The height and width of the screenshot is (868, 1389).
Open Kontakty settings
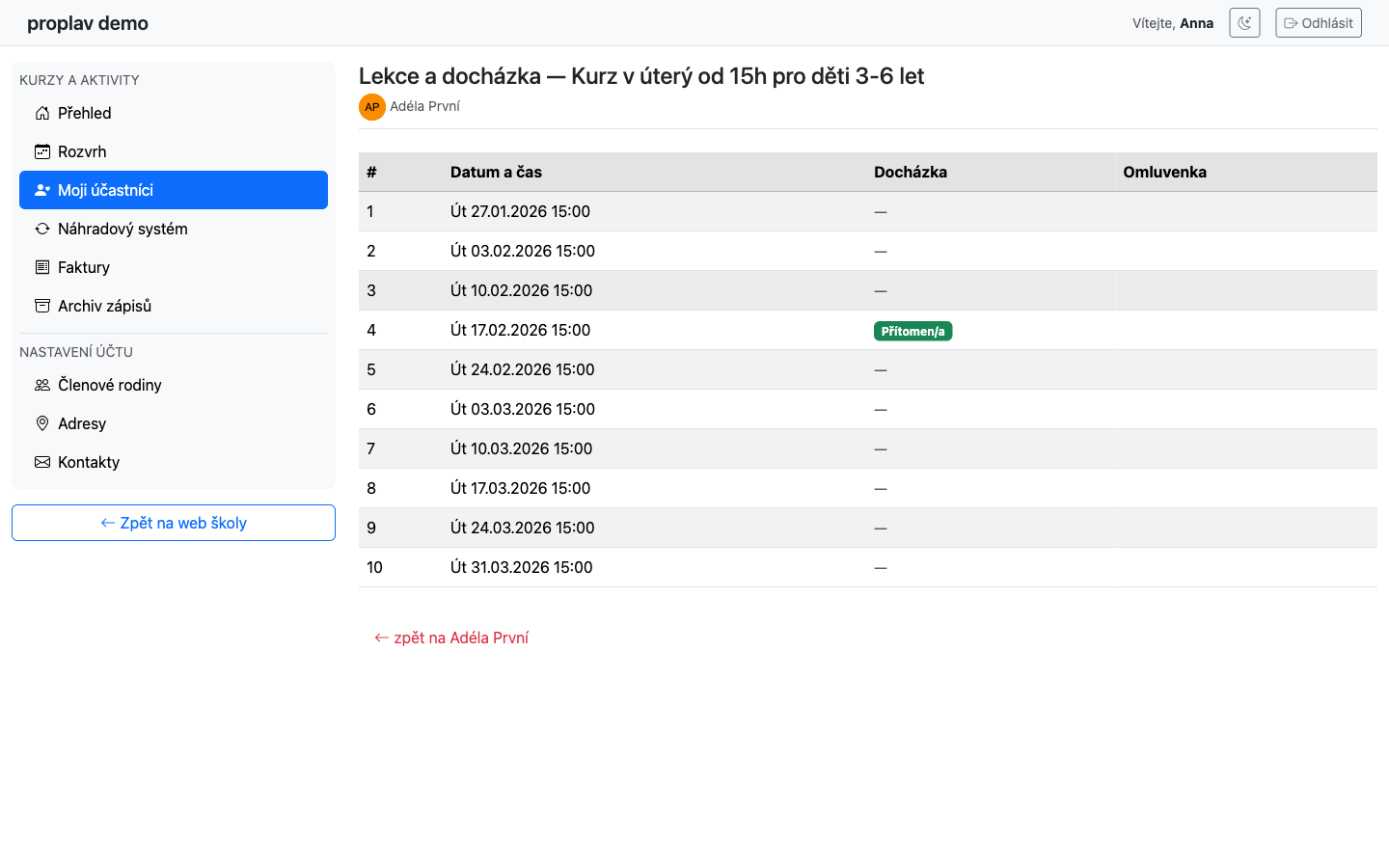tap(174, 462)
